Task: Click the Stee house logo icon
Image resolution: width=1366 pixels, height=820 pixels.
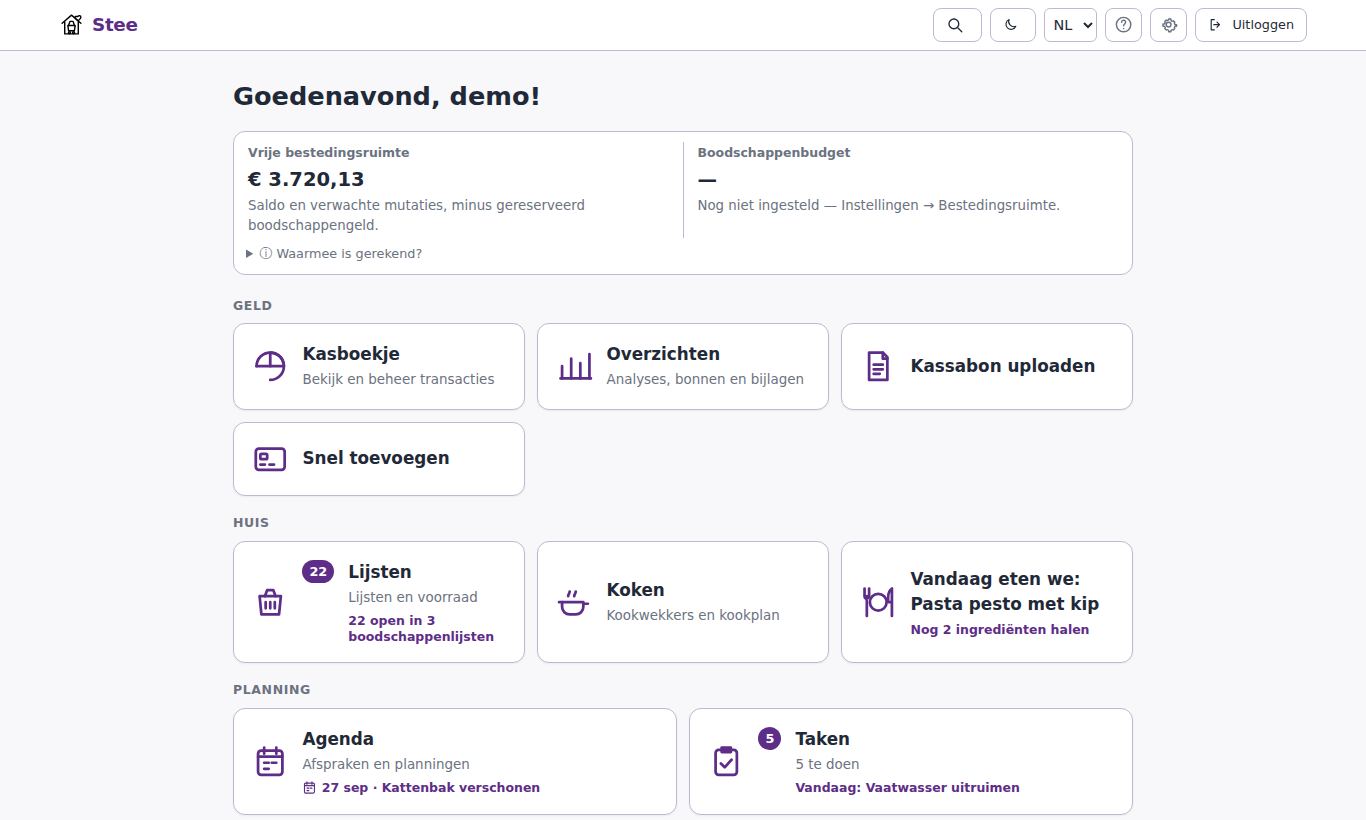Action: (71, 25)
